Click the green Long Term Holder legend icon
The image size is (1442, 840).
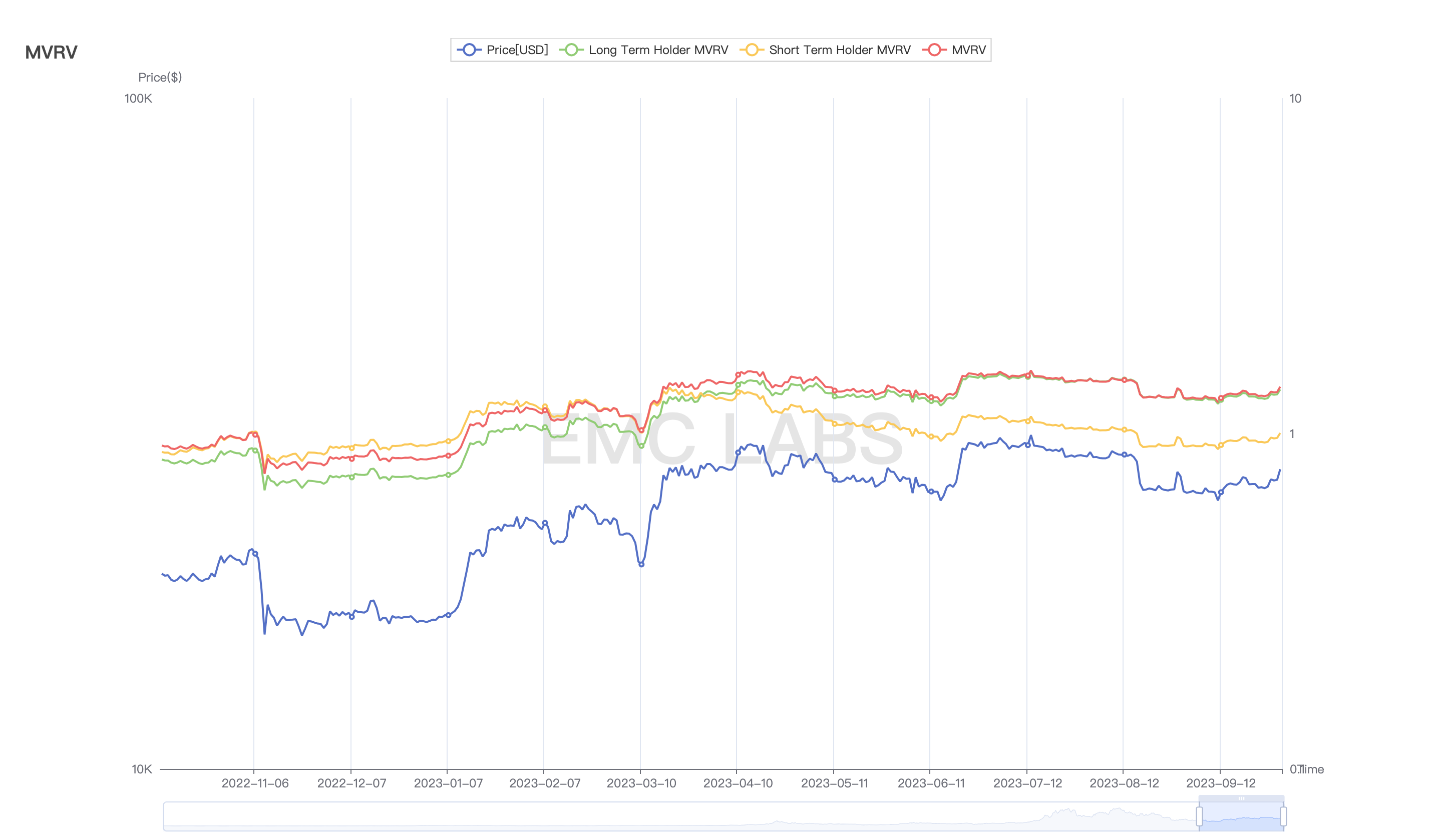(x=571, y=50)
